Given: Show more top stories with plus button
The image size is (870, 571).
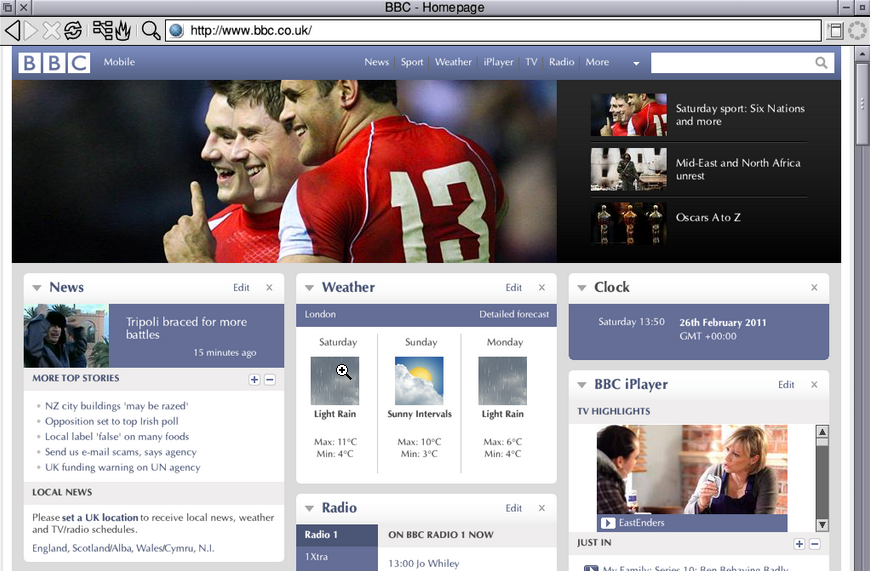Looking at the screenshot, I should pos(254,380).
